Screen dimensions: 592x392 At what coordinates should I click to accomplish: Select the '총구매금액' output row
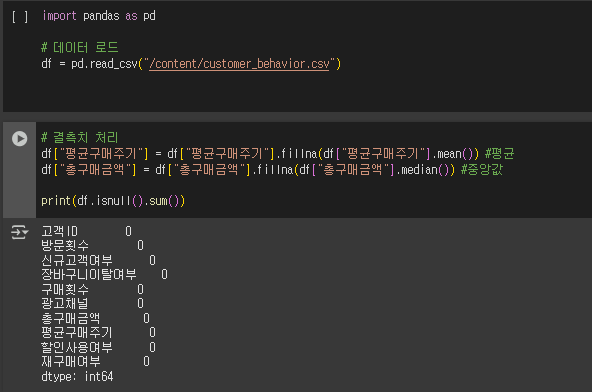(x=96, y=318)
